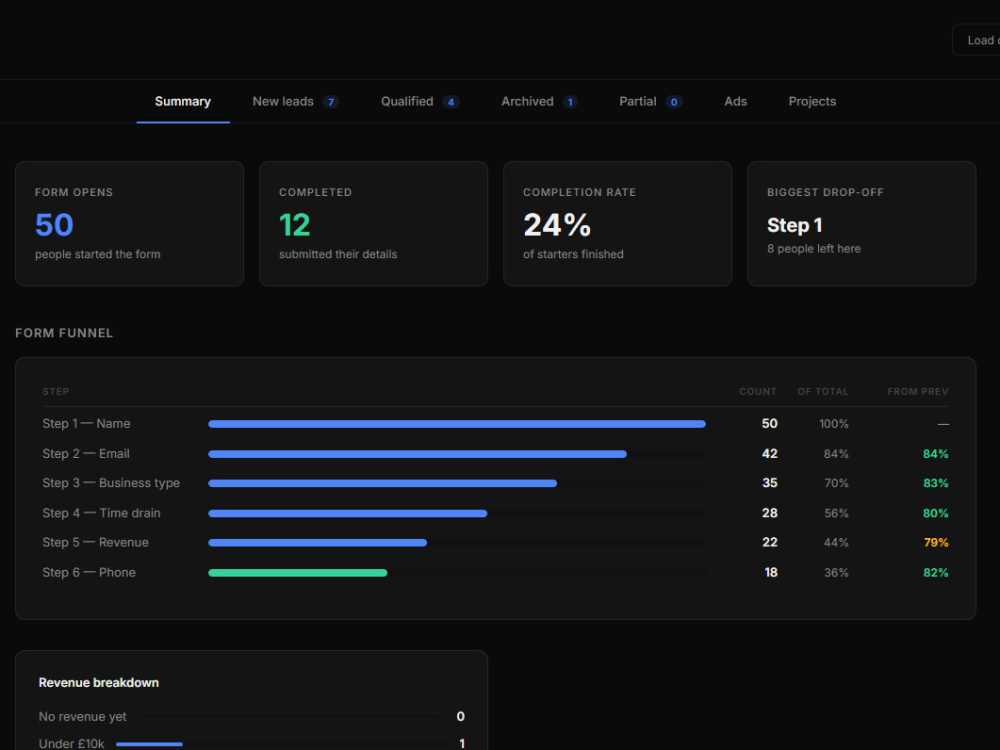The width and height of the screenshot is (1000, 750).
Task: Select the Biggest Drop-off card, Step 1
Action: tap(862, 224)
